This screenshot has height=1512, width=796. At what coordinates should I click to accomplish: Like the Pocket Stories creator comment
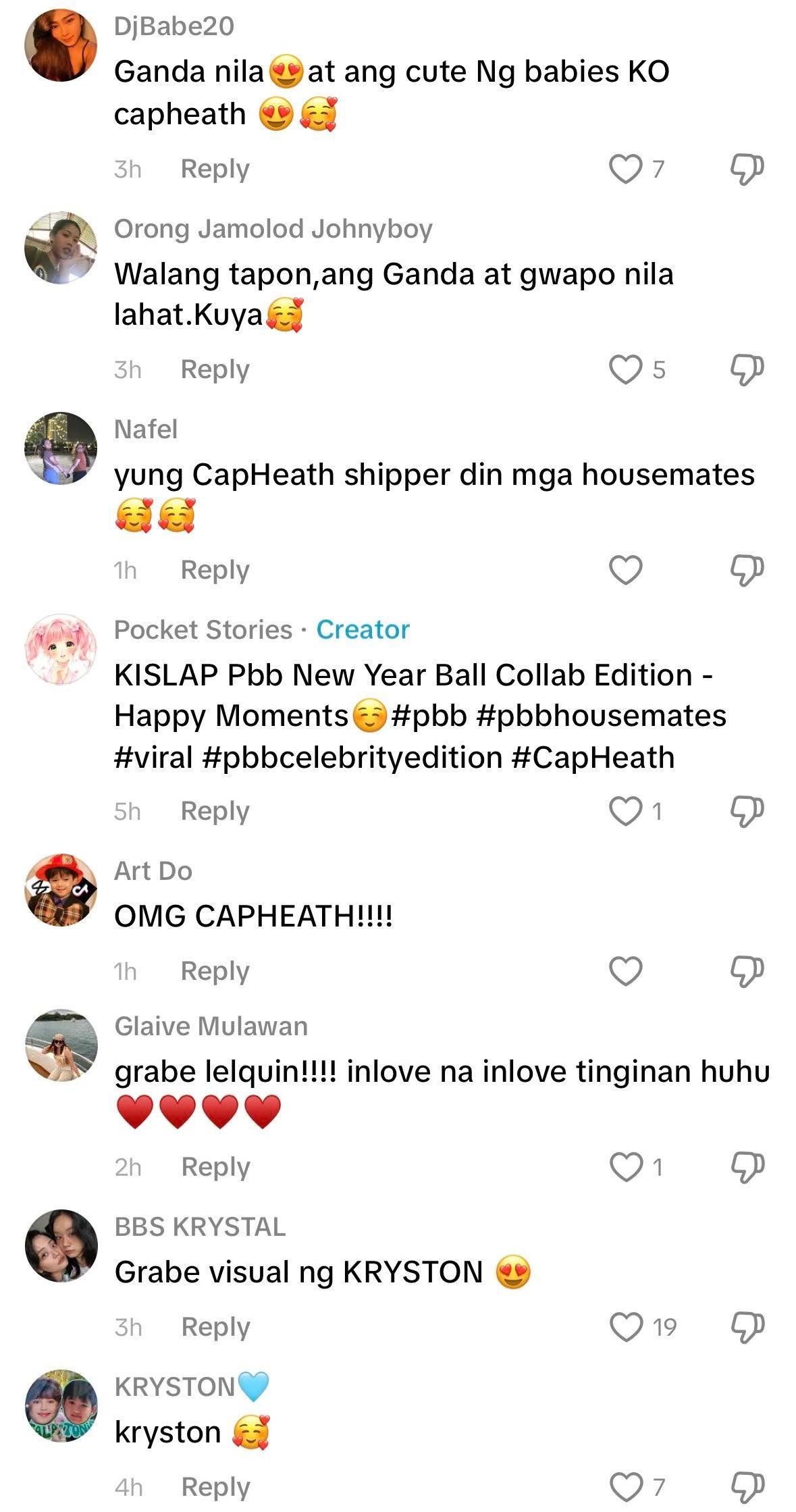click(x=625, y=811)
